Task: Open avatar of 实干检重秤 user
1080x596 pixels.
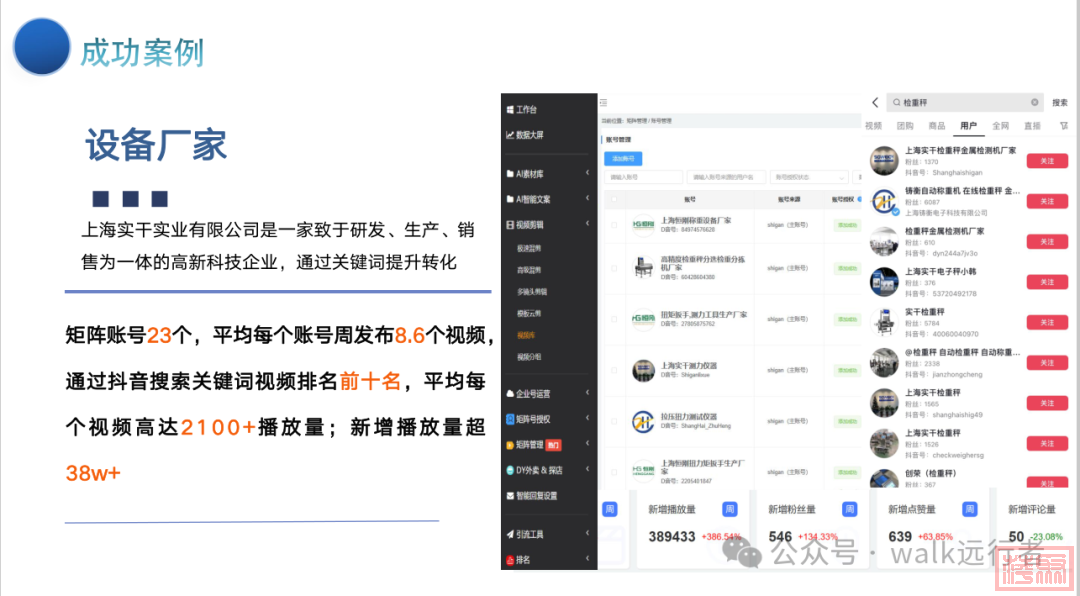Action: click(884, 322)
